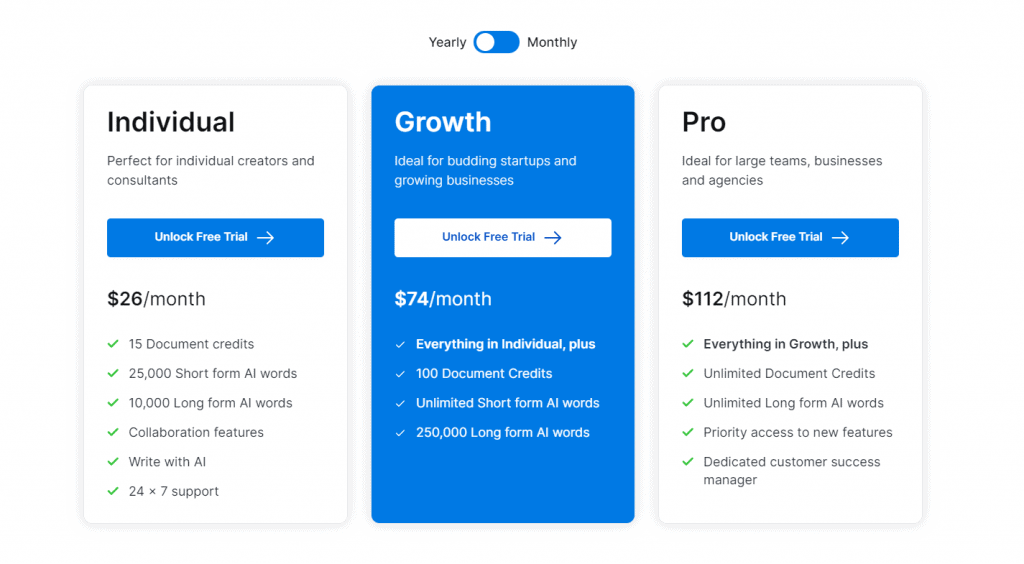
Task: Click the $74/month price text
Action: (443, 299)
